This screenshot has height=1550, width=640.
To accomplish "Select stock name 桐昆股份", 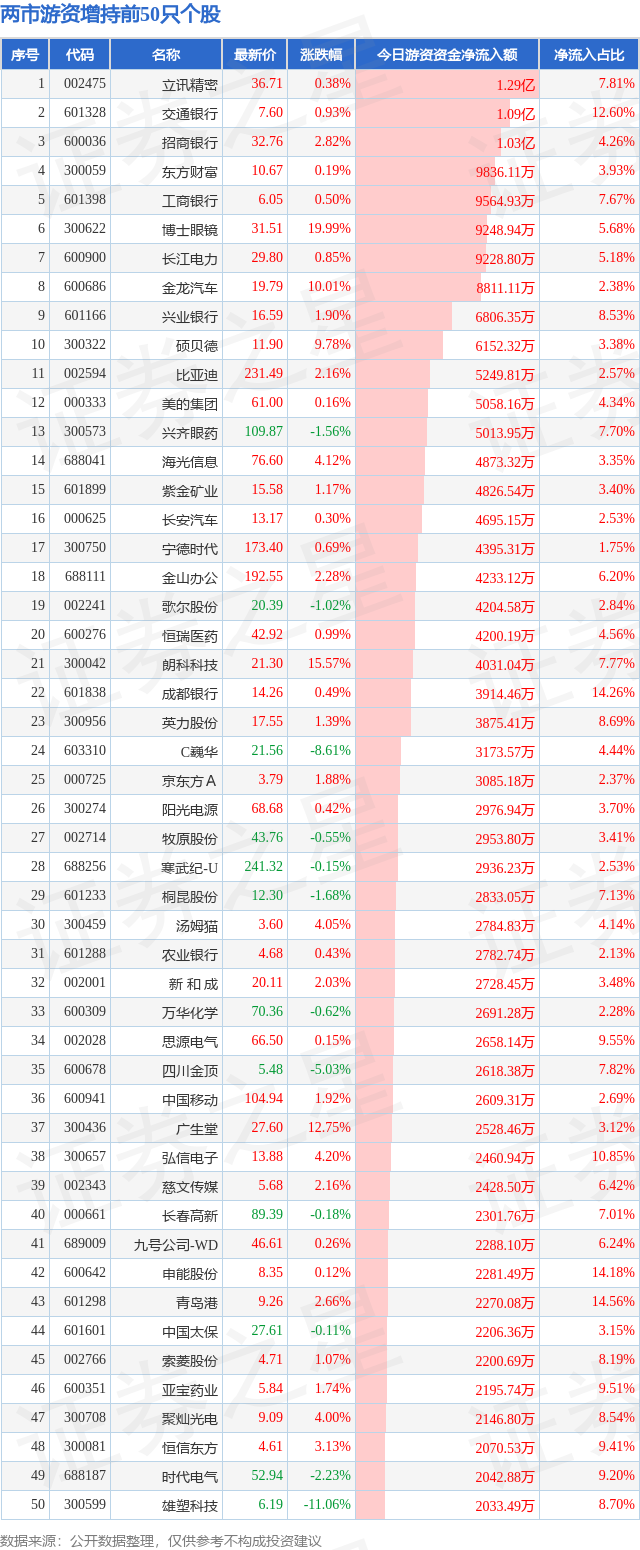I will [190, 896].
